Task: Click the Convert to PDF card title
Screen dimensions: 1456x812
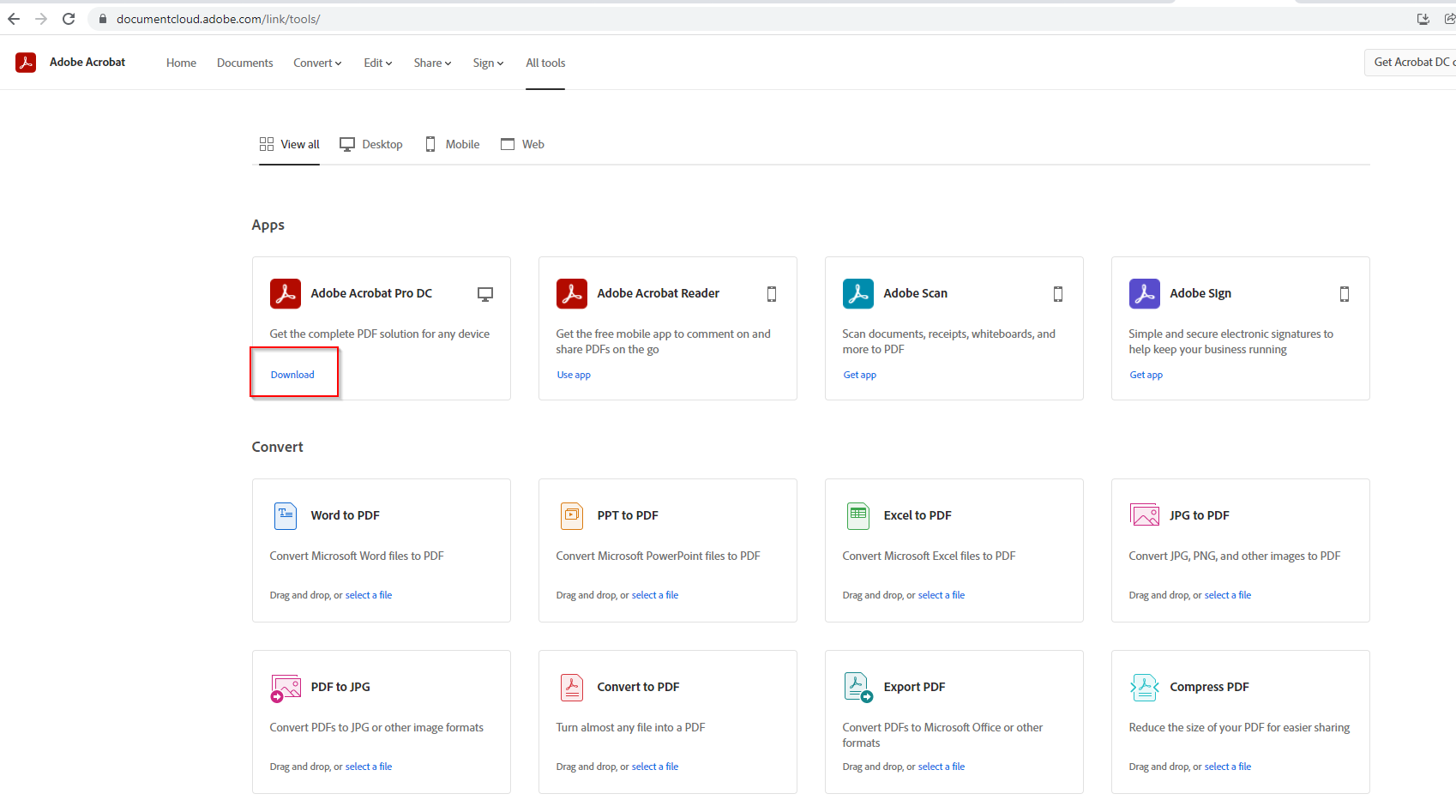Action: pos(638,687)
